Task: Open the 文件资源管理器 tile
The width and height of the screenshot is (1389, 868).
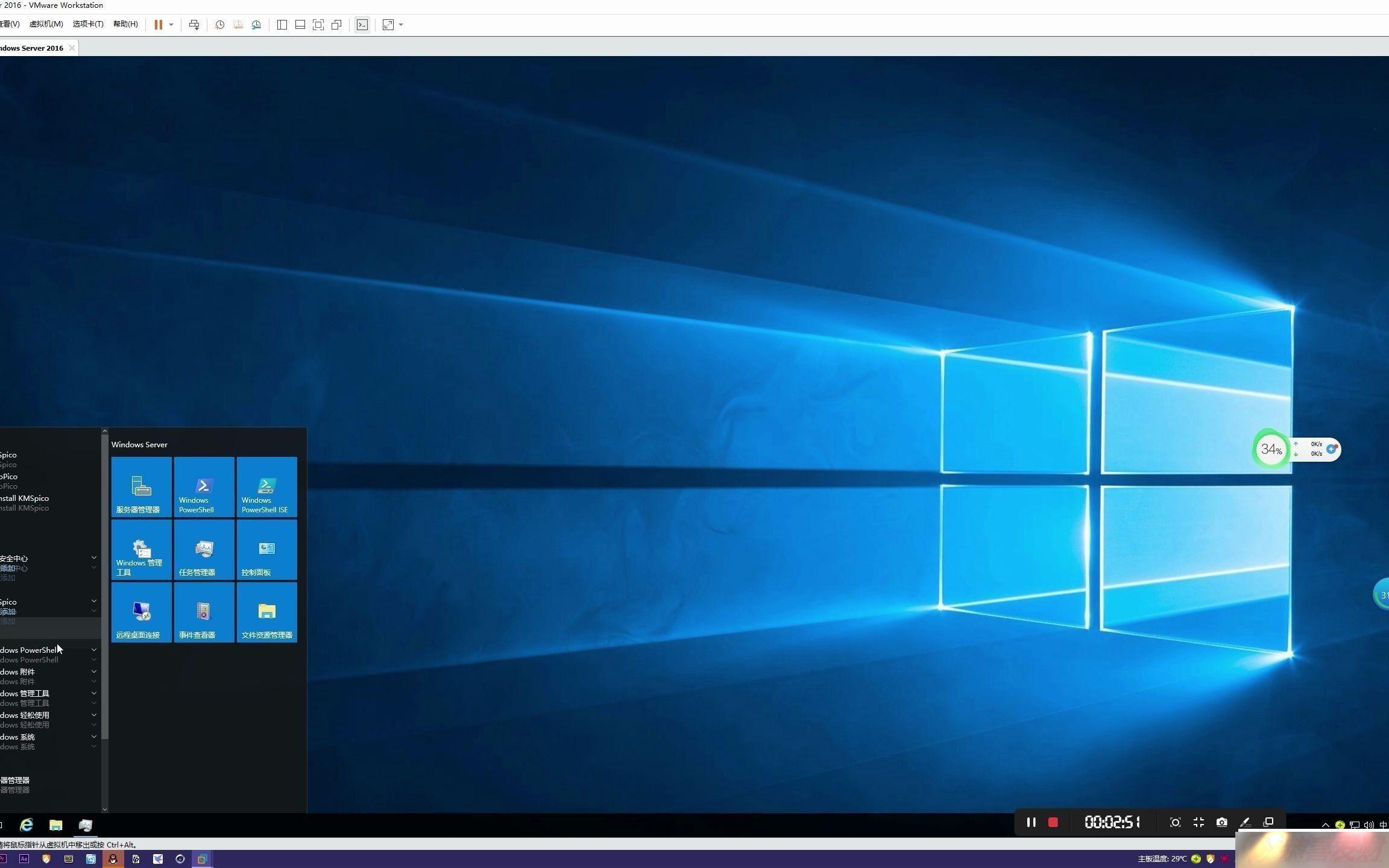Action: [x=266, y=612]
